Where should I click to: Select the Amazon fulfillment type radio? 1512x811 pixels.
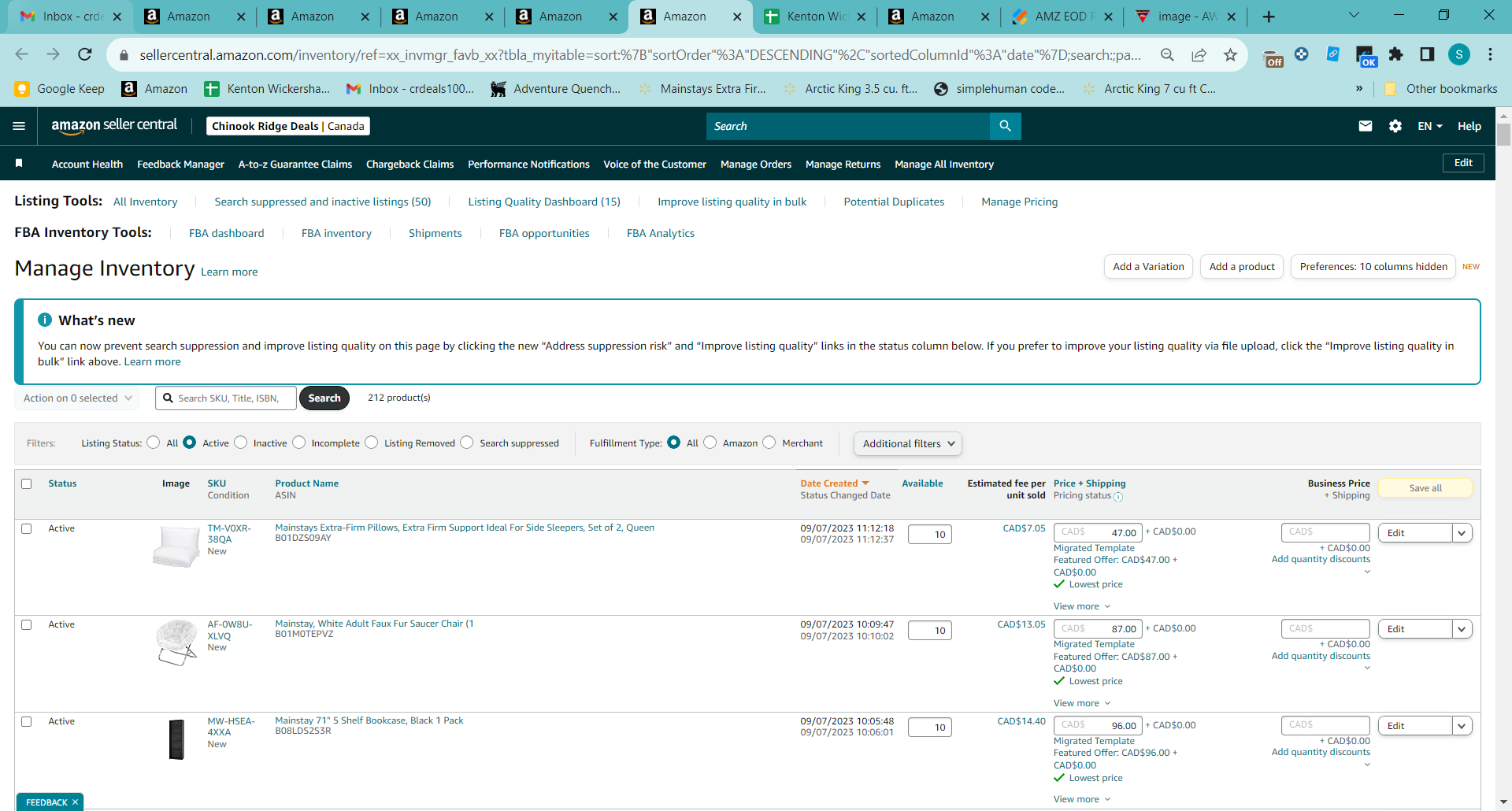710,443
